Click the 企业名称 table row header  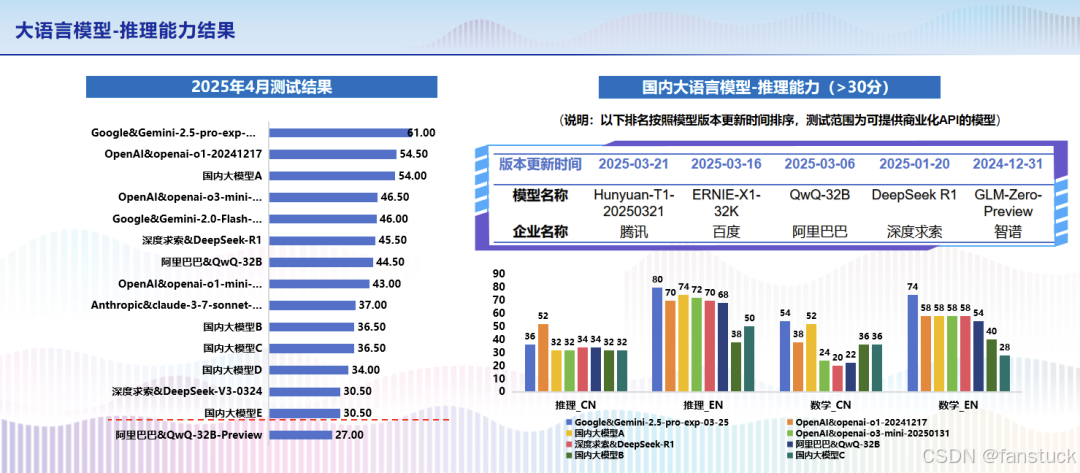541,232
